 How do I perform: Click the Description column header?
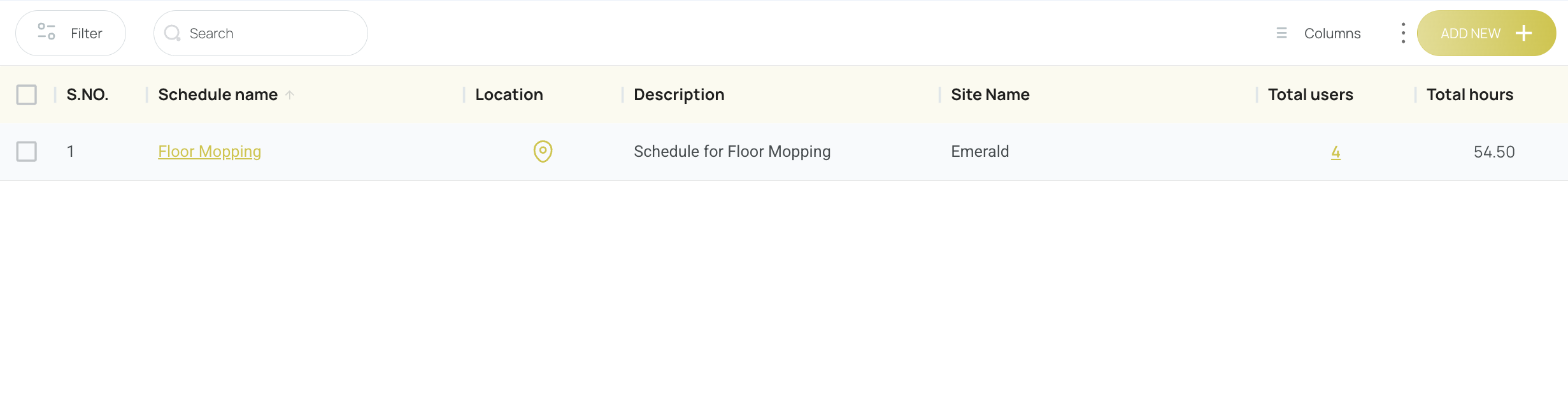[x=679, y=95]
